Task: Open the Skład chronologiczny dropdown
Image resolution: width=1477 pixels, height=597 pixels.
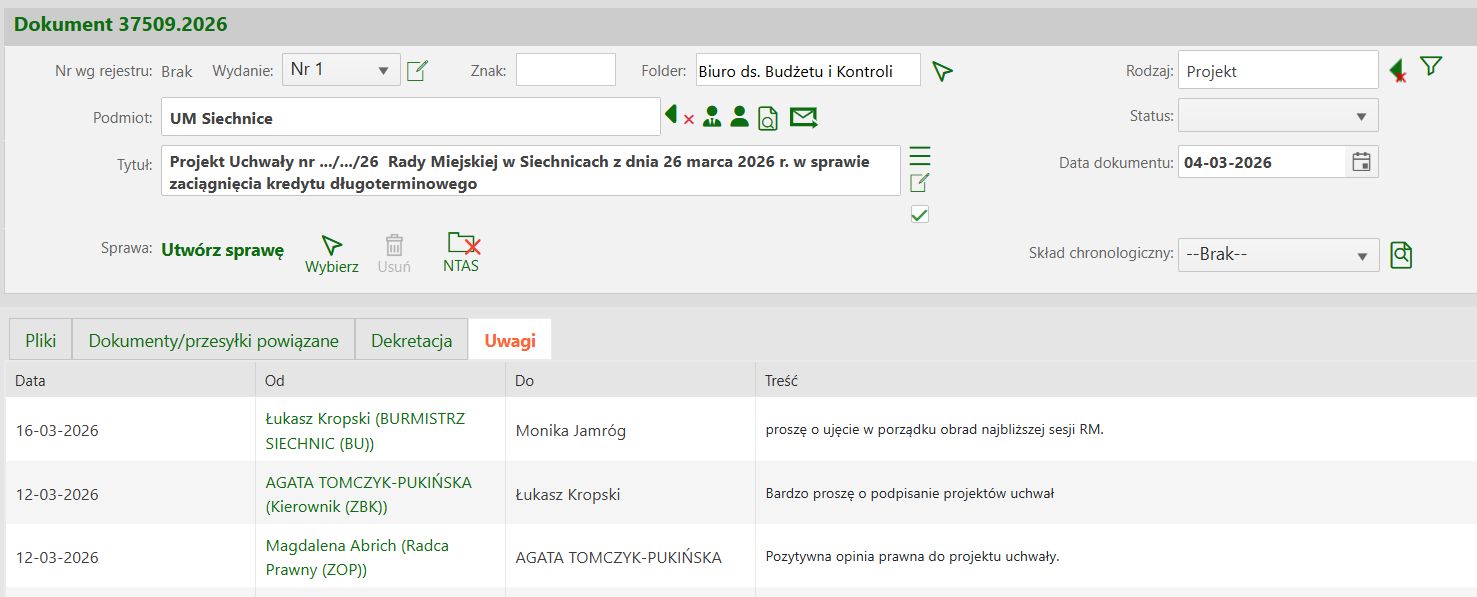Action: [1278, 255]
